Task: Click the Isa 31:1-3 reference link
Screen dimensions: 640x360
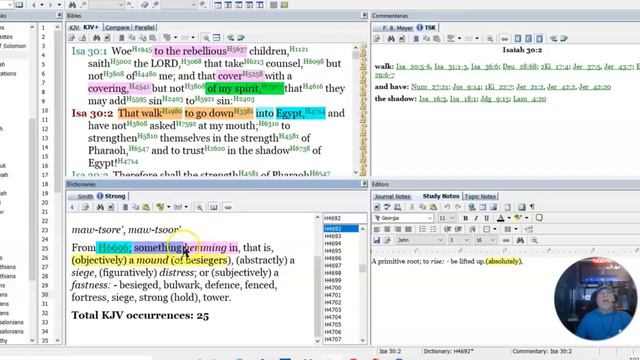Action: (x=451, y=67)
